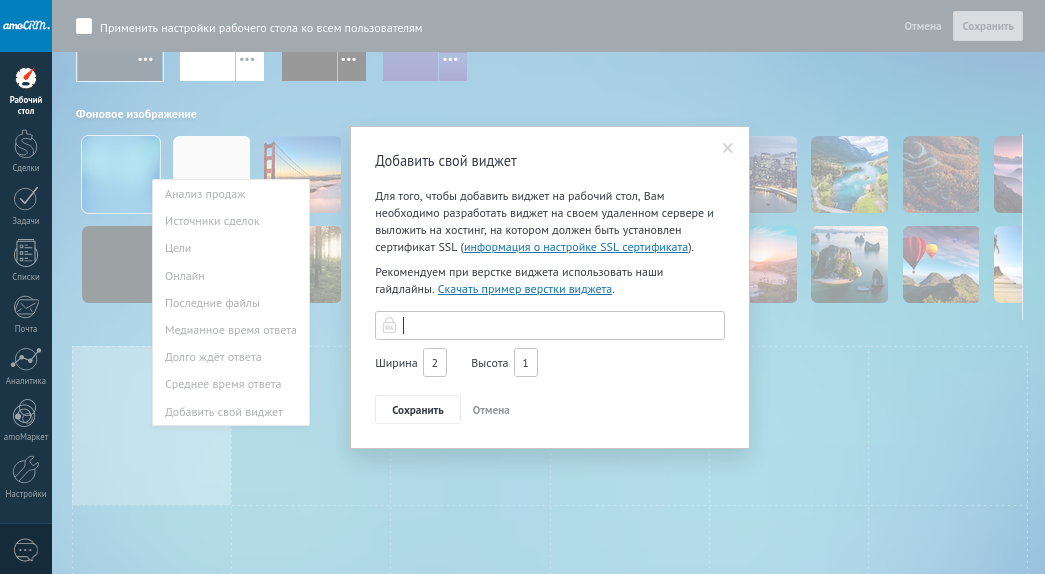Close the Добавить свой виджет dialog
1045x574 pixels.
point(728,148)
